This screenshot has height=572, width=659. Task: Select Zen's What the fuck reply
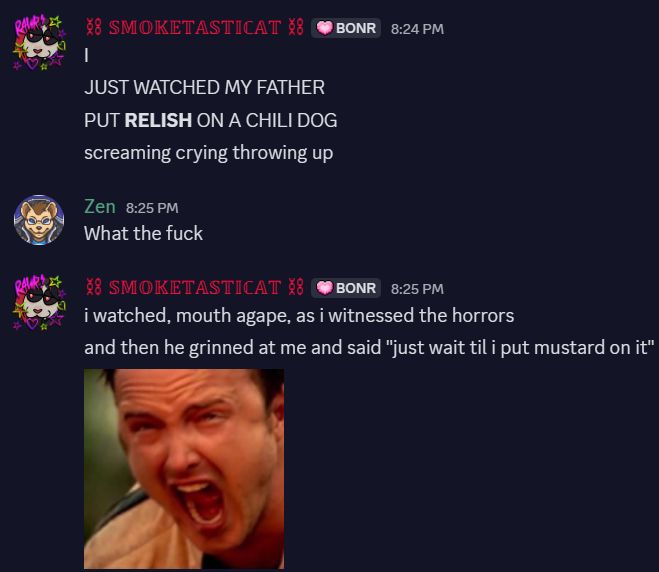click(x=143, y=233)
